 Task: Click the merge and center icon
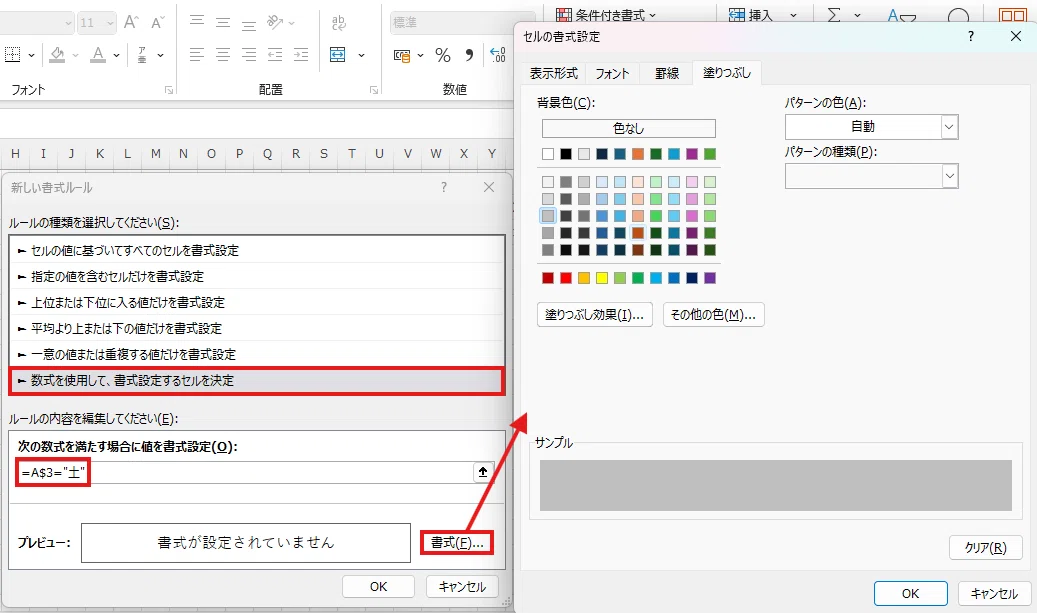pyautogui.click(x=338, y=55)
